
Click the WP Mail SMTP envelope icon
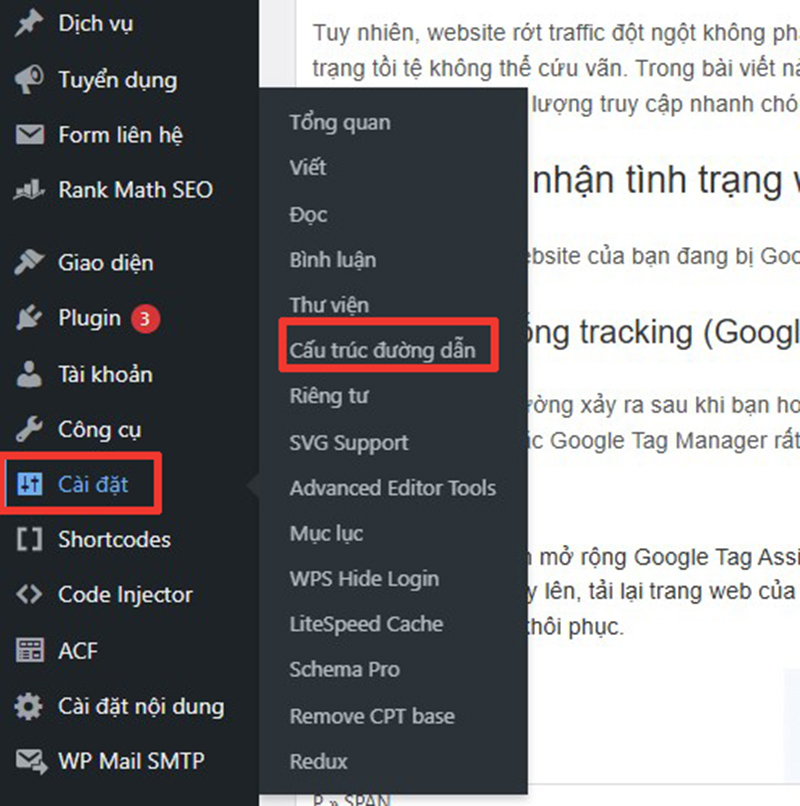[x=31, y=761]
